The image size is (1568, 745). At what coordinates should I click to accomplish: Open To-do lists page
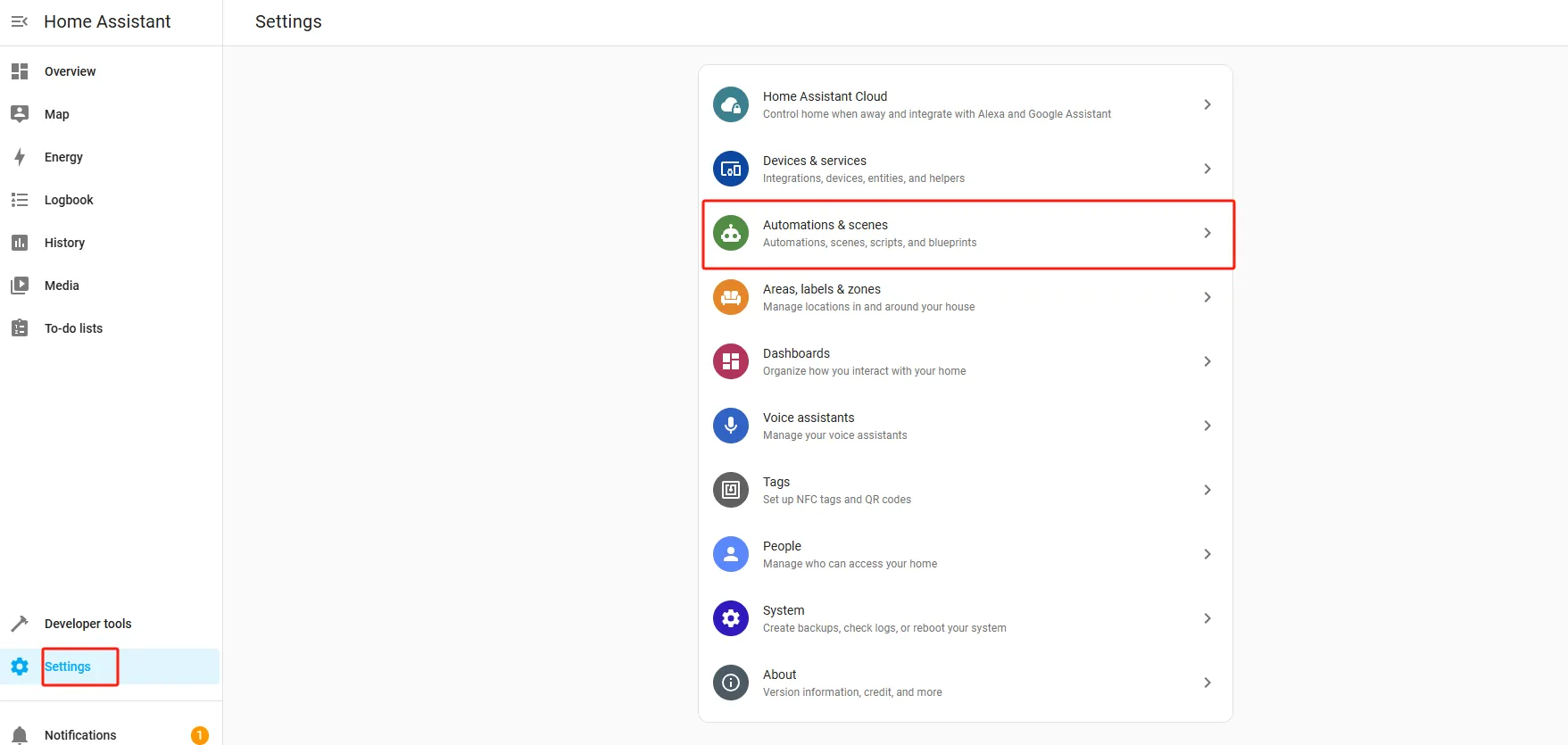(x=73, y=328)
